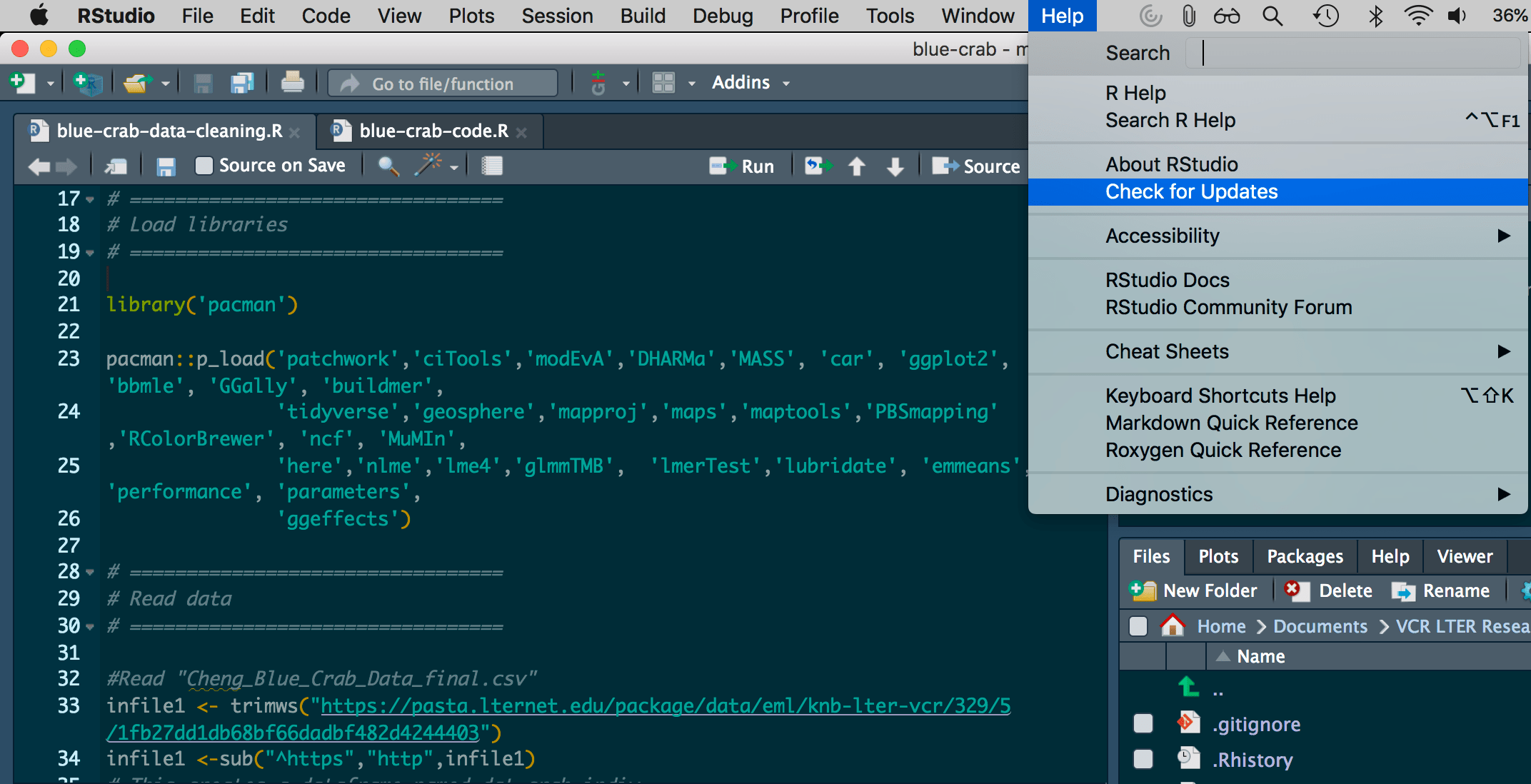The width and height of the screenshot is (1531, 784).
Task: Open the Addins dropdown
Action: pyautogui.click(x=750, y=82)
